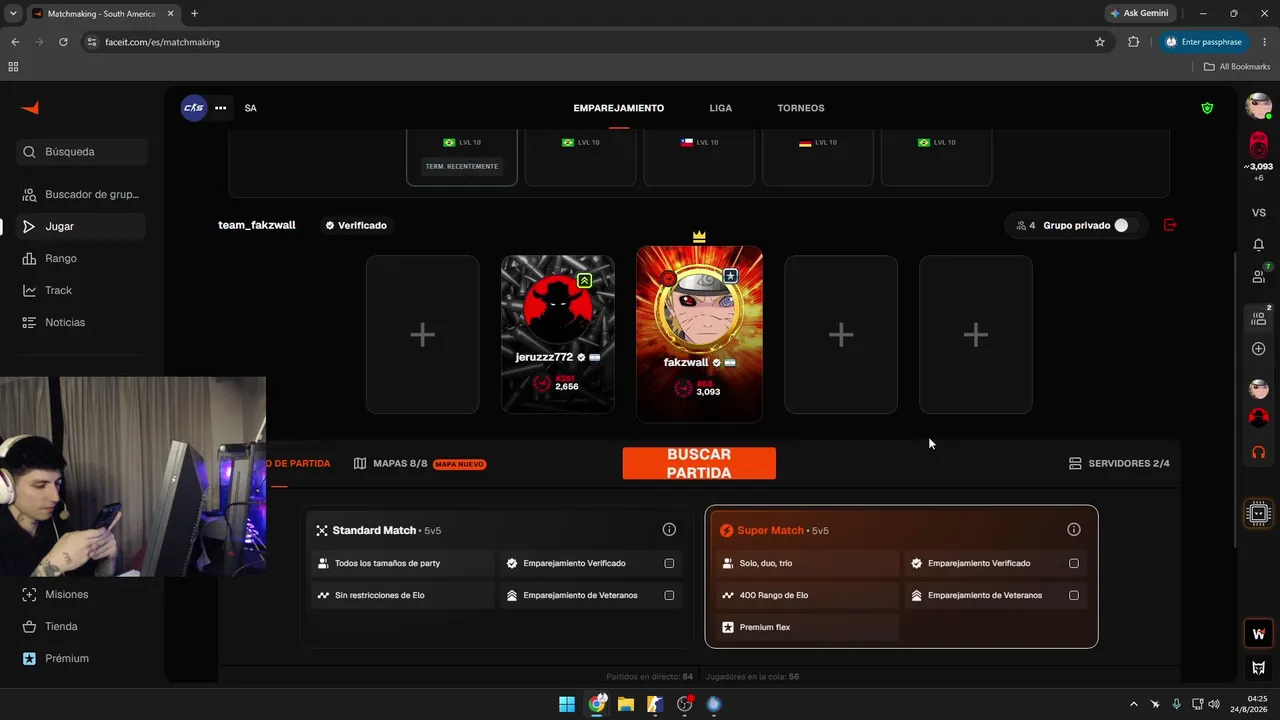The image size is (1280, 720).
Task: Open File Explorer from the taskbar
Action: pyautogui.click(x=626, y=704)
